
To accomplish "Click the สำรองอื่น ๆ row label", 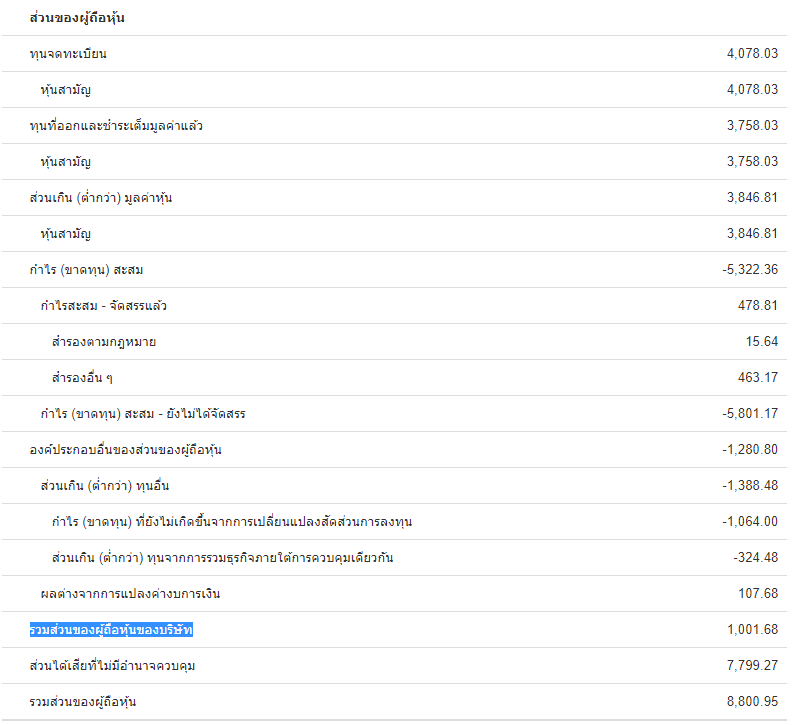I will 82,378.
